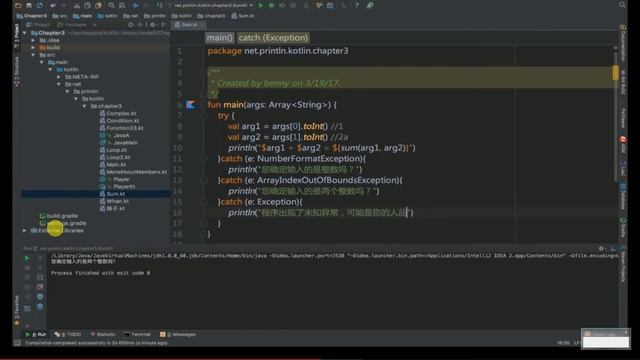Open the Structure side tool window
This screenshot has height=360, width=640.
tap(17, 71)
